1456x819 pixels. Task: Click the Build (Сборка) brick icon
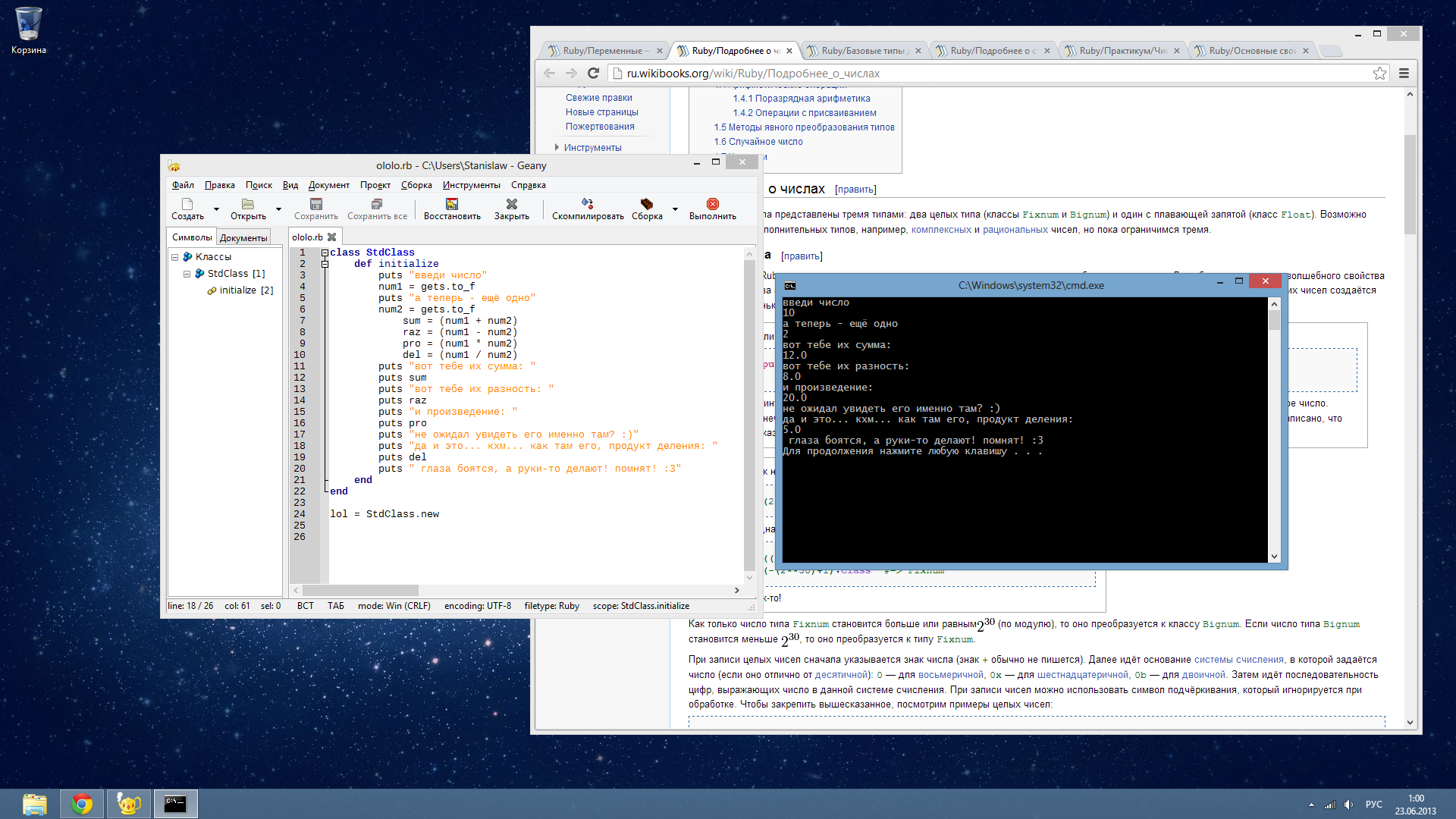pos(647,204)
